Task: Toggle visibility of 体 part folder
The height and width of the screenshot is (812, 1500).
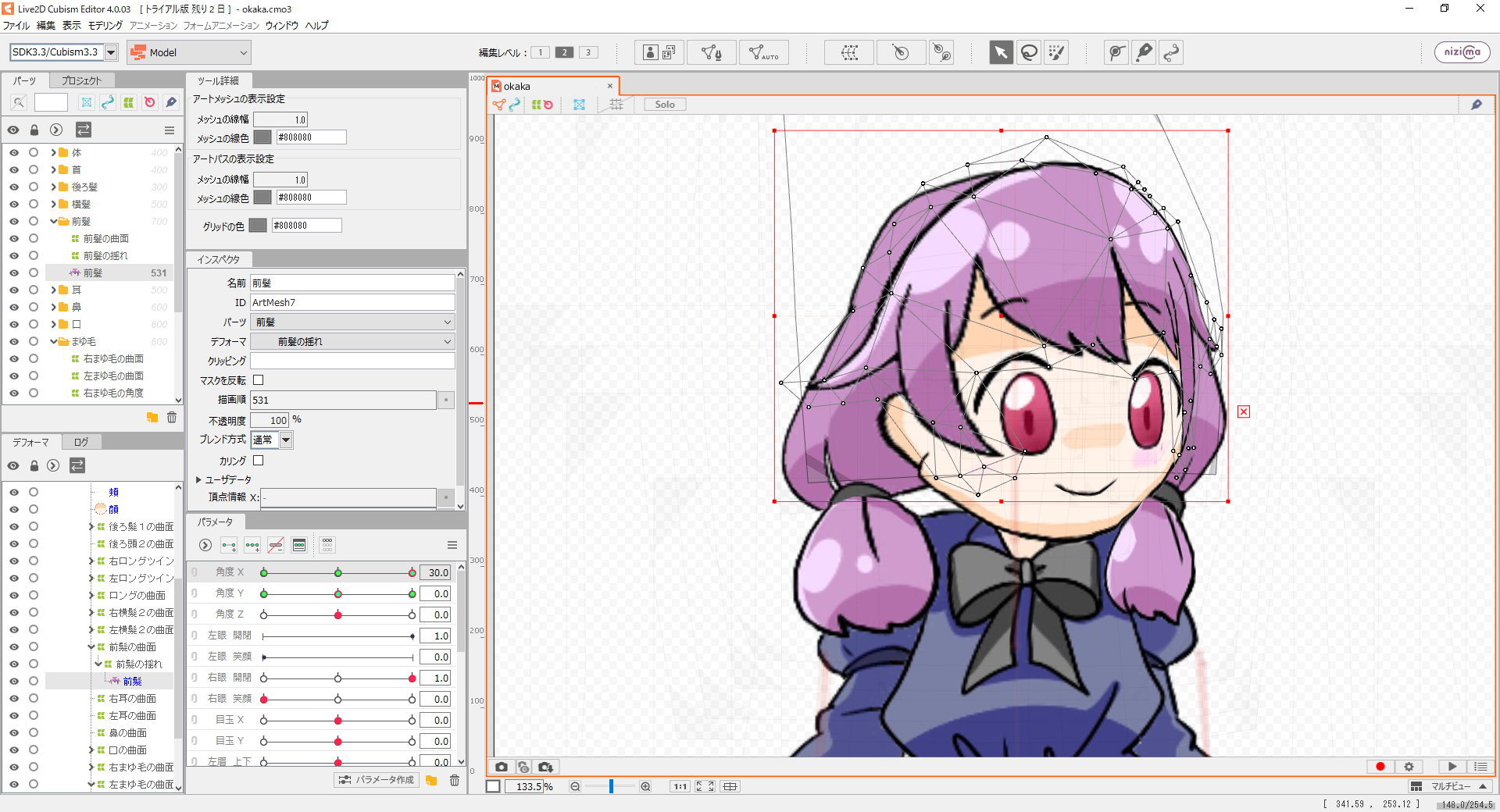Action: 14,153
